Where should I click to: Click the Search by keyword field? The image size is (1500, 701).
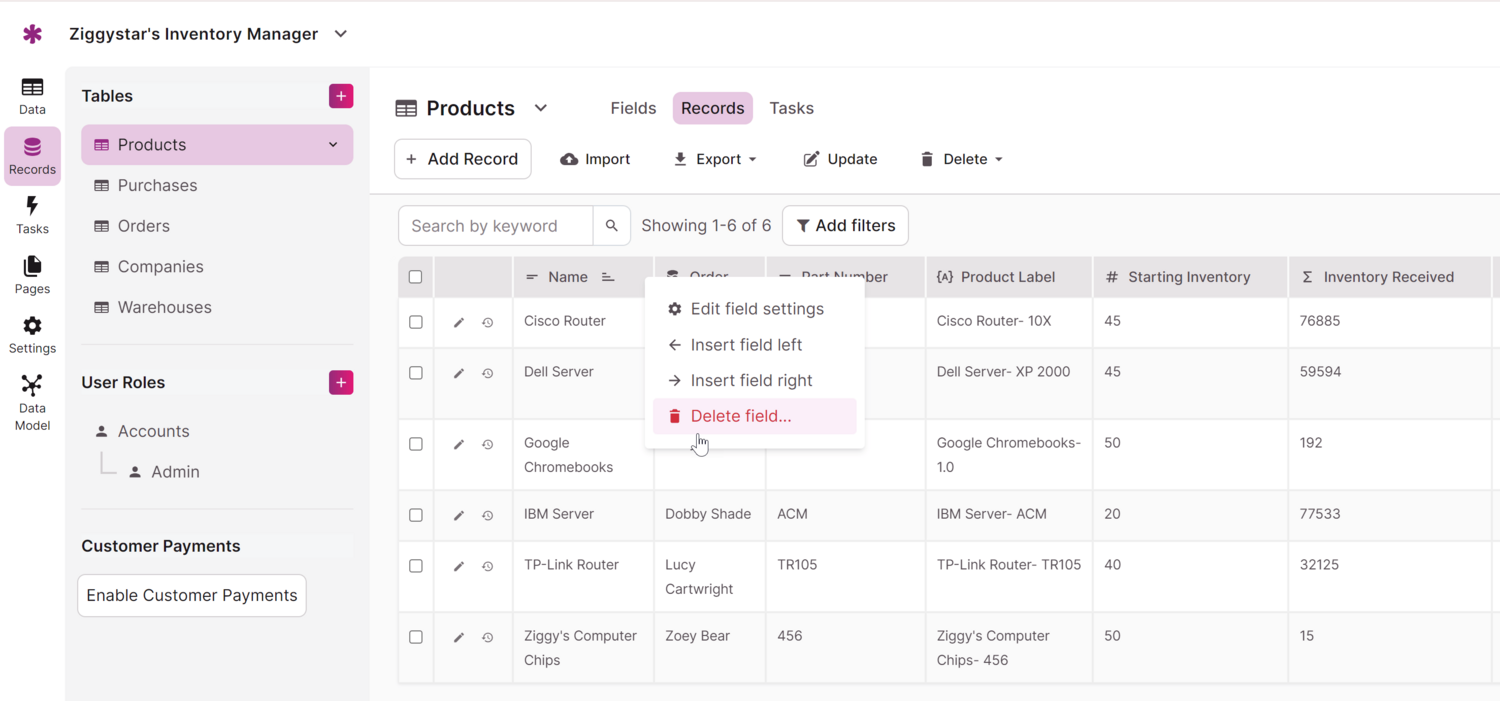[496, 226]
